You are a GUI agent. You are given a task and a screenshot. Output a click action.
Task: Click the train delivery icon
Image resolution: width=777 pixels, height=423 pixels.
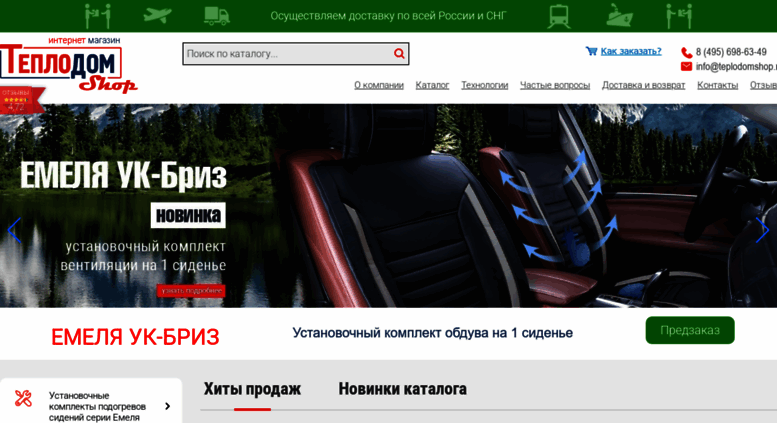tap(559, 16)
